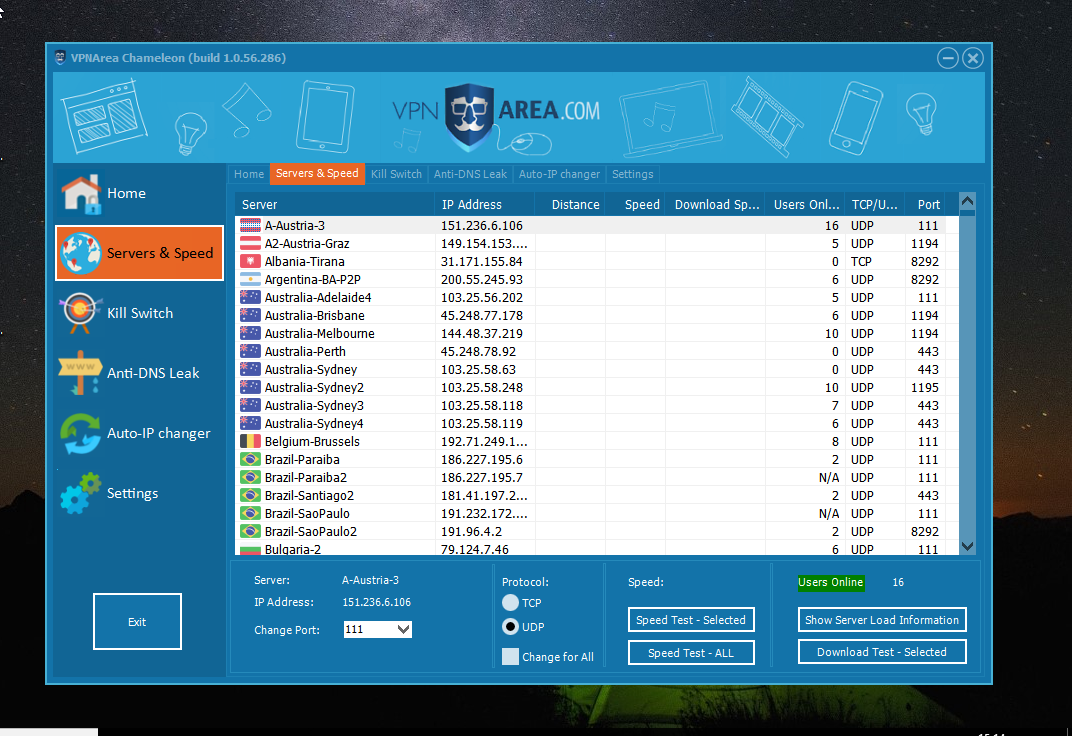Click the server list scroll down arrow
1072x736 pixels.
[x=967, y=546]
